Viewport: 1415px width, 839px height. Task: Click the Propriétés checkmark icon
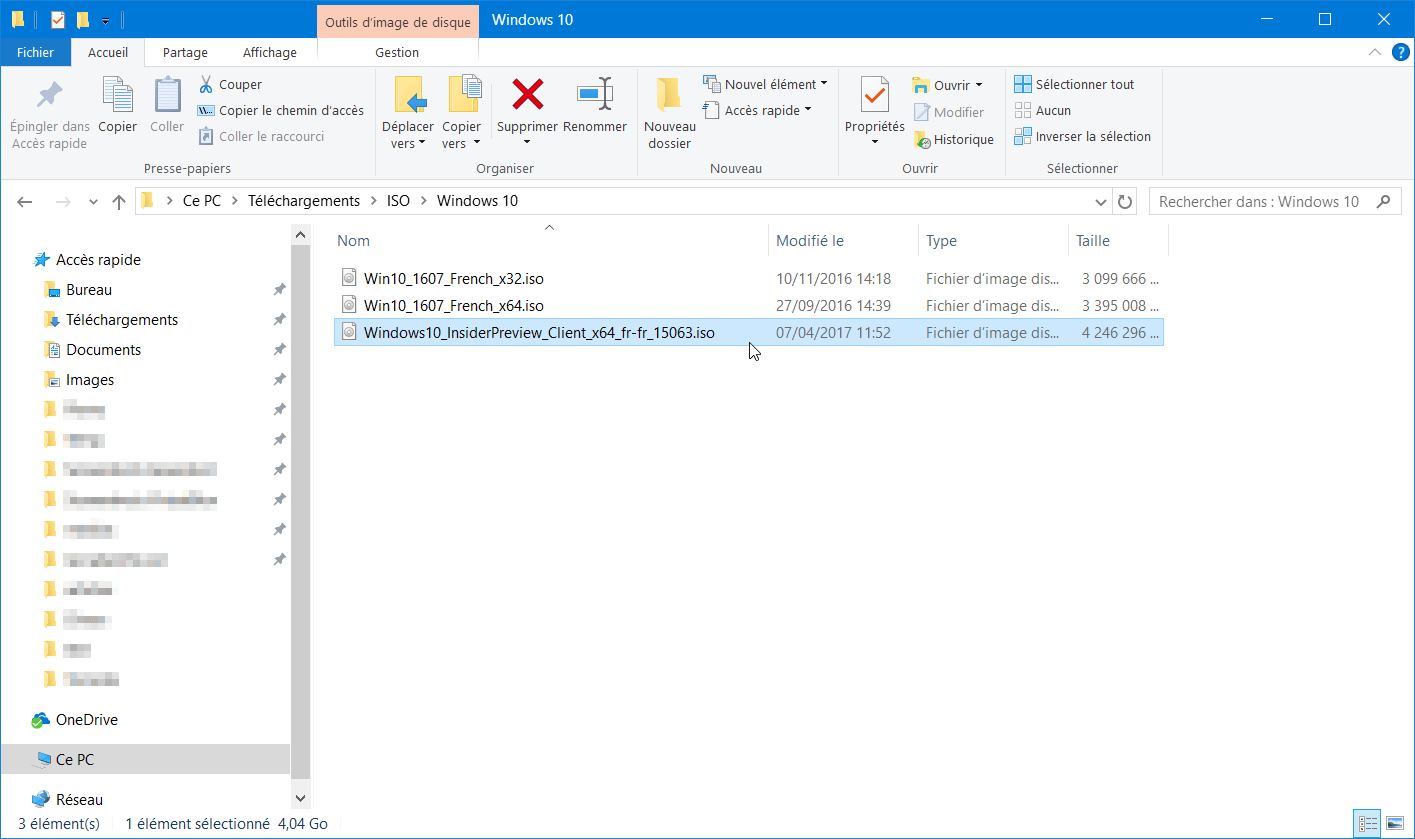pyautogui.click(x=875, y=95)
